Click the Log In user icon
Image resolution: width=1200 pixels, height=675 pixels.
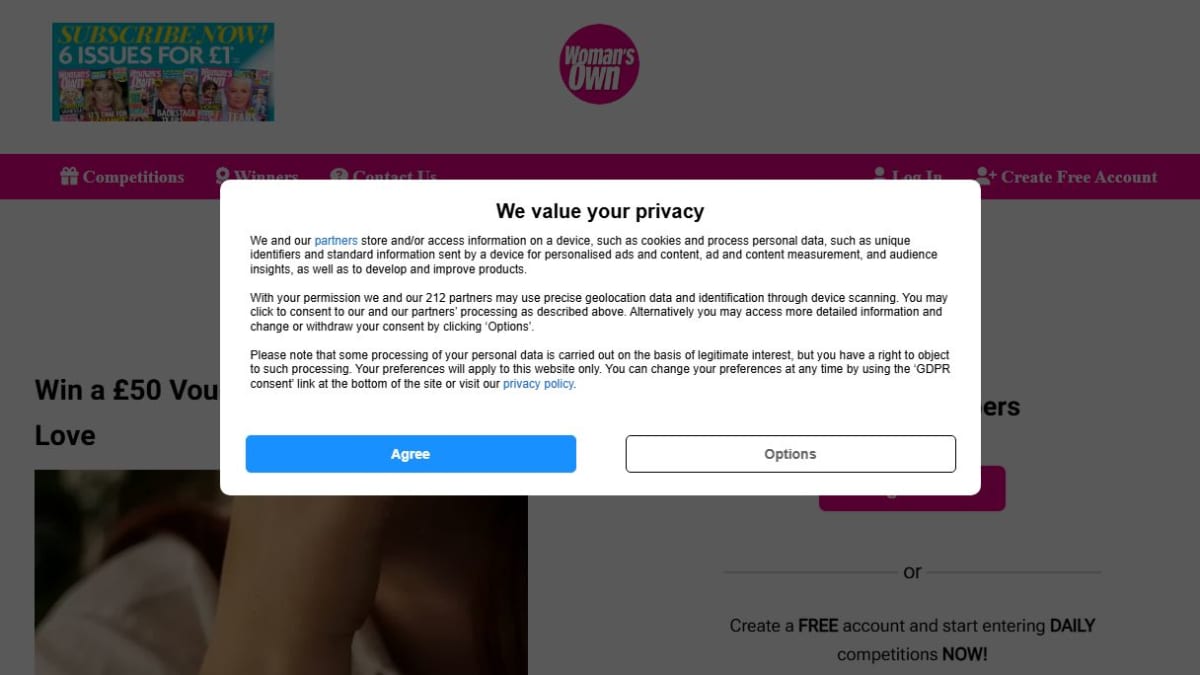(x=880, y=174)
